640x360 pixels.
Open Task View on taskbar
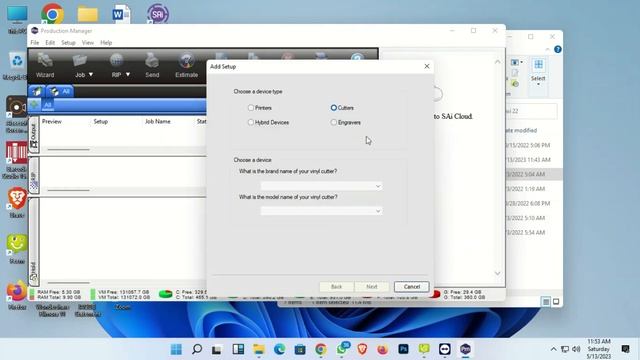point(217,349)
